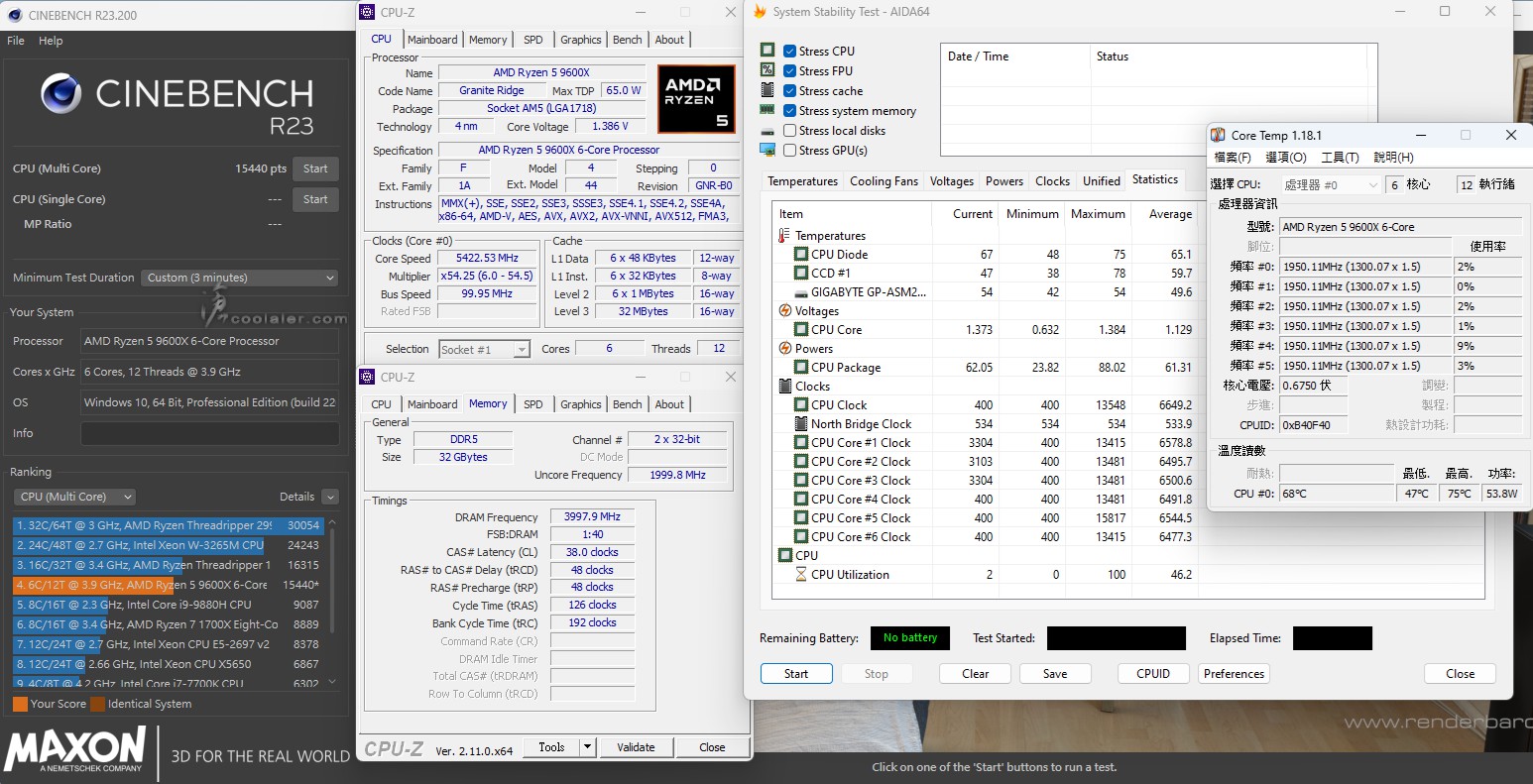Select the Ryzen 5 9600X ranking entry

click(168, 585)
